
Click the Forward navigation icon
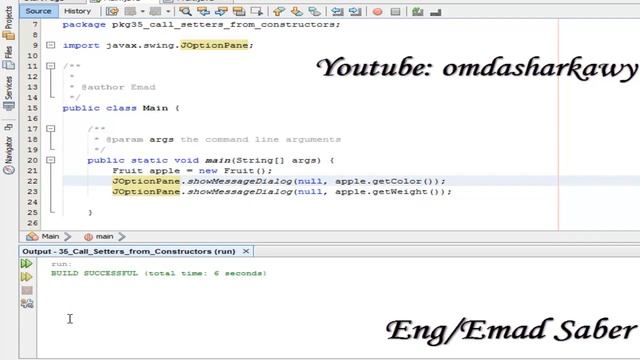pyautogui.click(x=155, y=11)
